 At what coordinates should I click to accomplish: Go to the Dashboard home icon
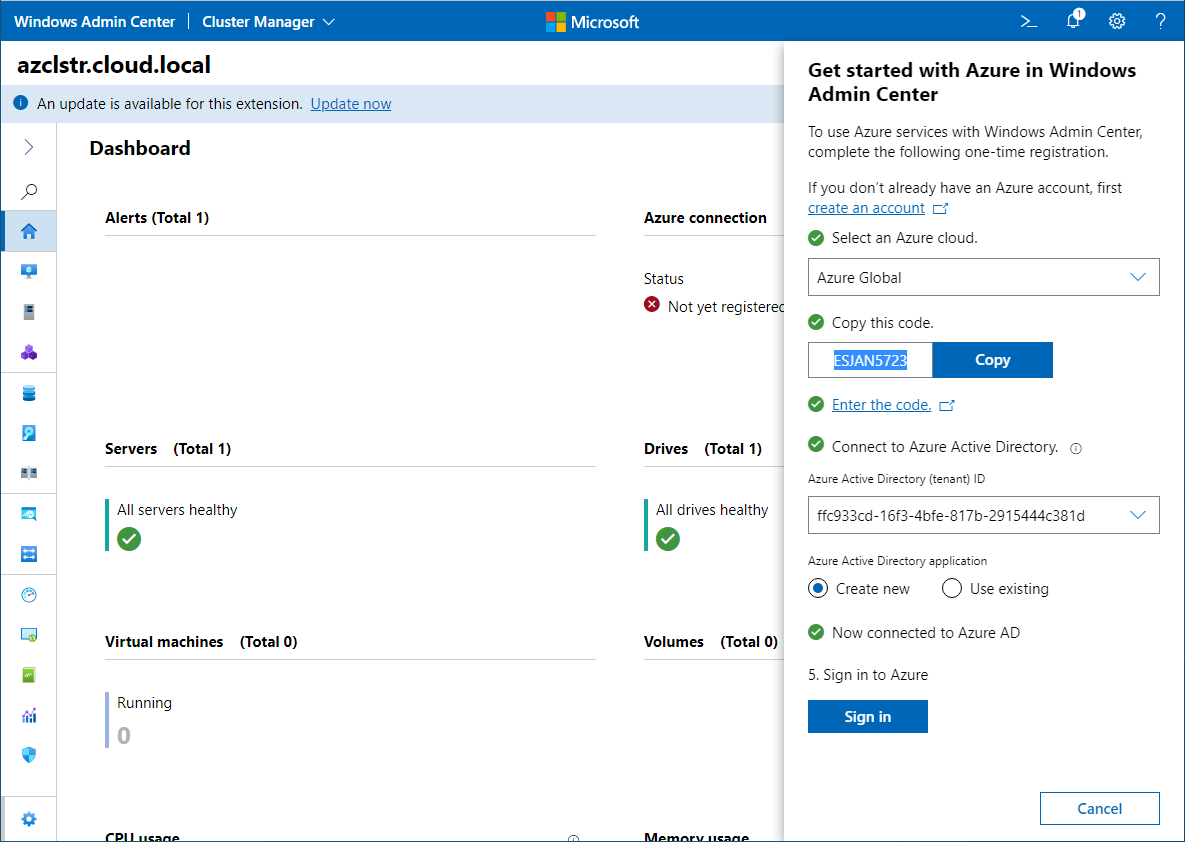tap(29, 231)
